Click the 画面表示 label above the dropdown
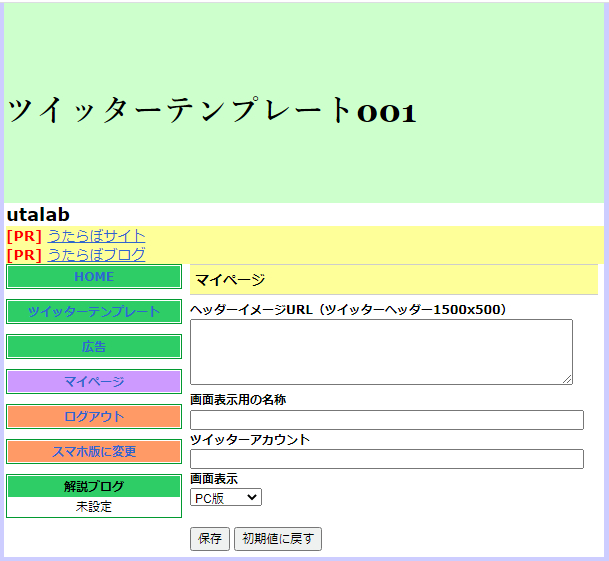 point(214,479)
